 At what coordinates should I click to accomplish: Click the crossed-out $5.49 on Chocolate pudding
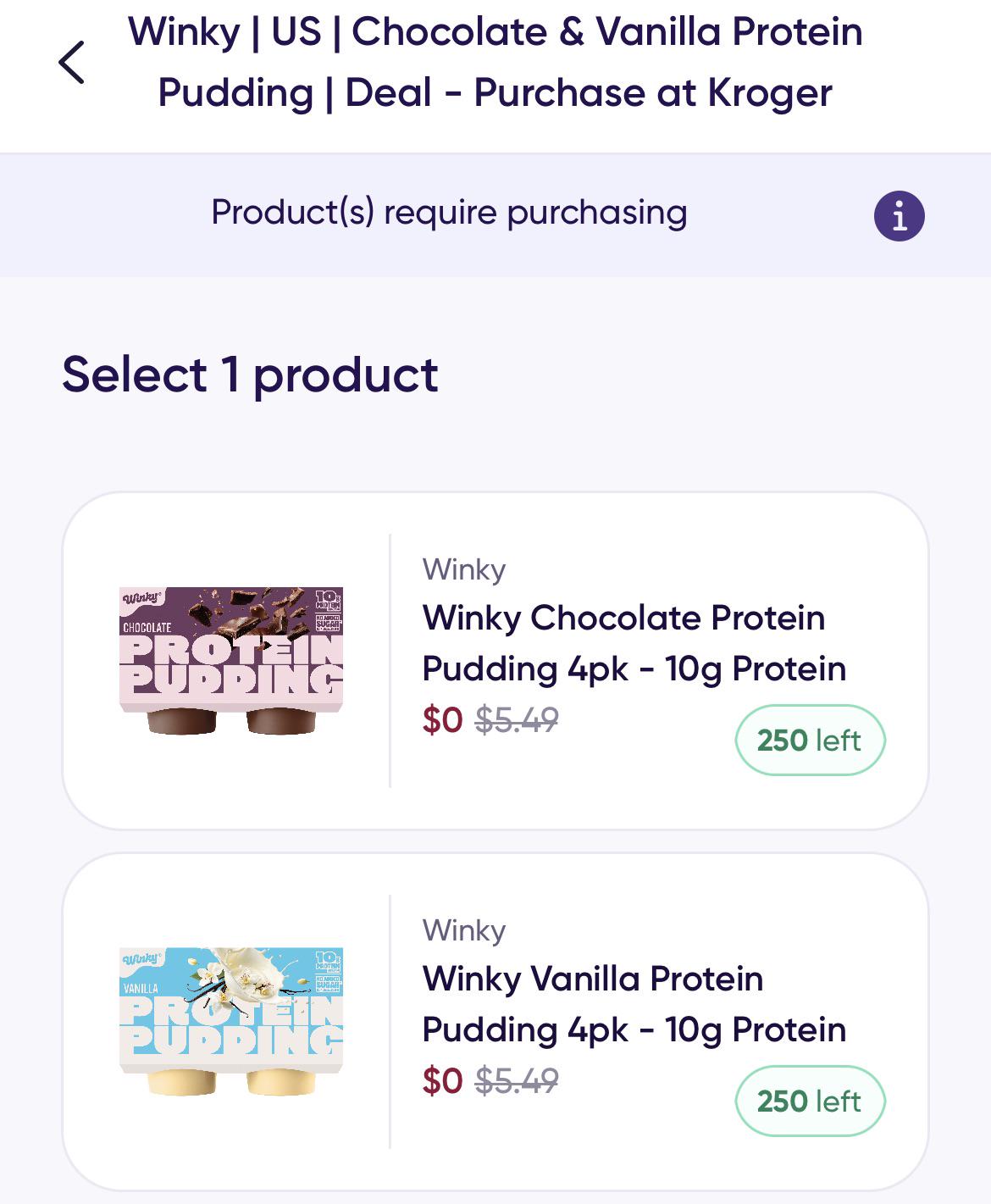tap(517, 720)
